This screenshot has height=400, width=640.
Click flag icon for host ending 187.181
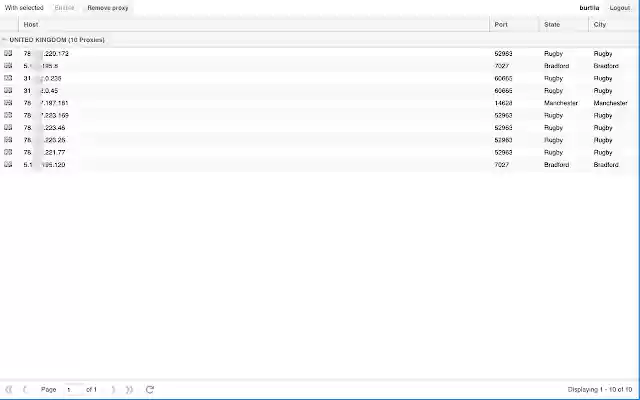[x=8, y=103]
